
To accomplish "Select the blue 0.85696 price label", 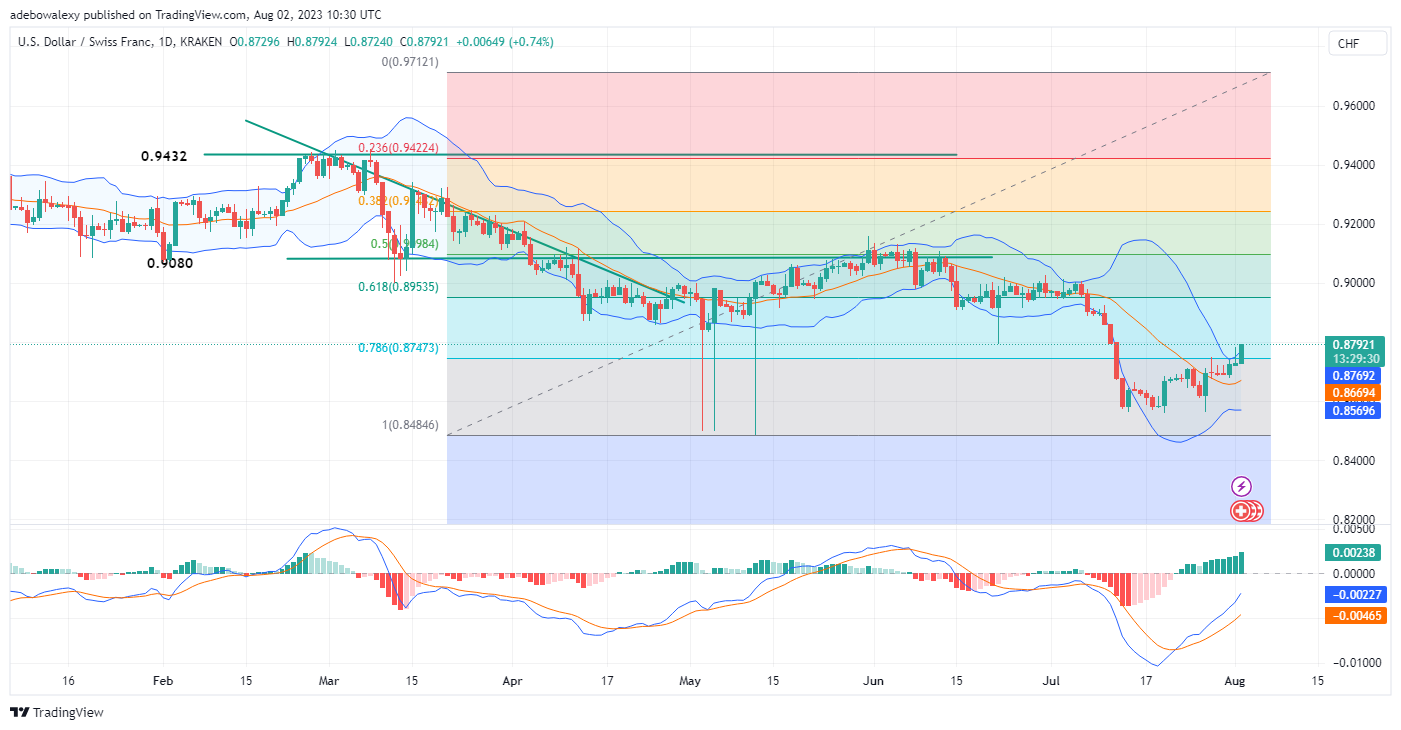I will coord(1353,411).
